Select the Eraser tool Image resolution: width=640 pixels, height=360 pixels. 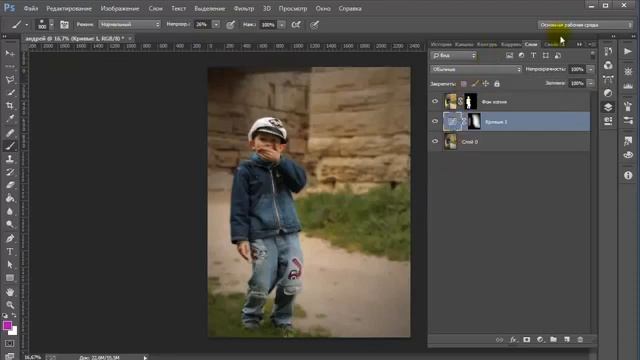pos(10,185)
